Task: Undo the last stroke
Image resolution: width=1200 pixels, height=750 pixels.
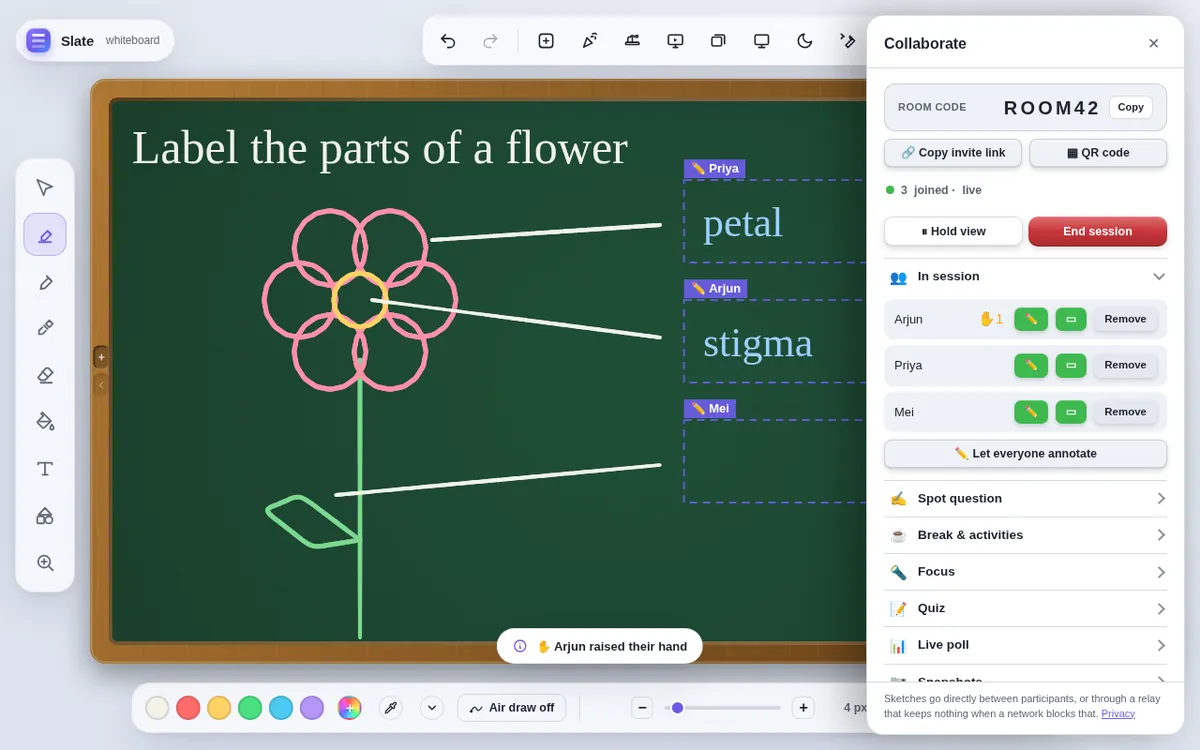Action: pyautogui.click(x=448, y=41)
